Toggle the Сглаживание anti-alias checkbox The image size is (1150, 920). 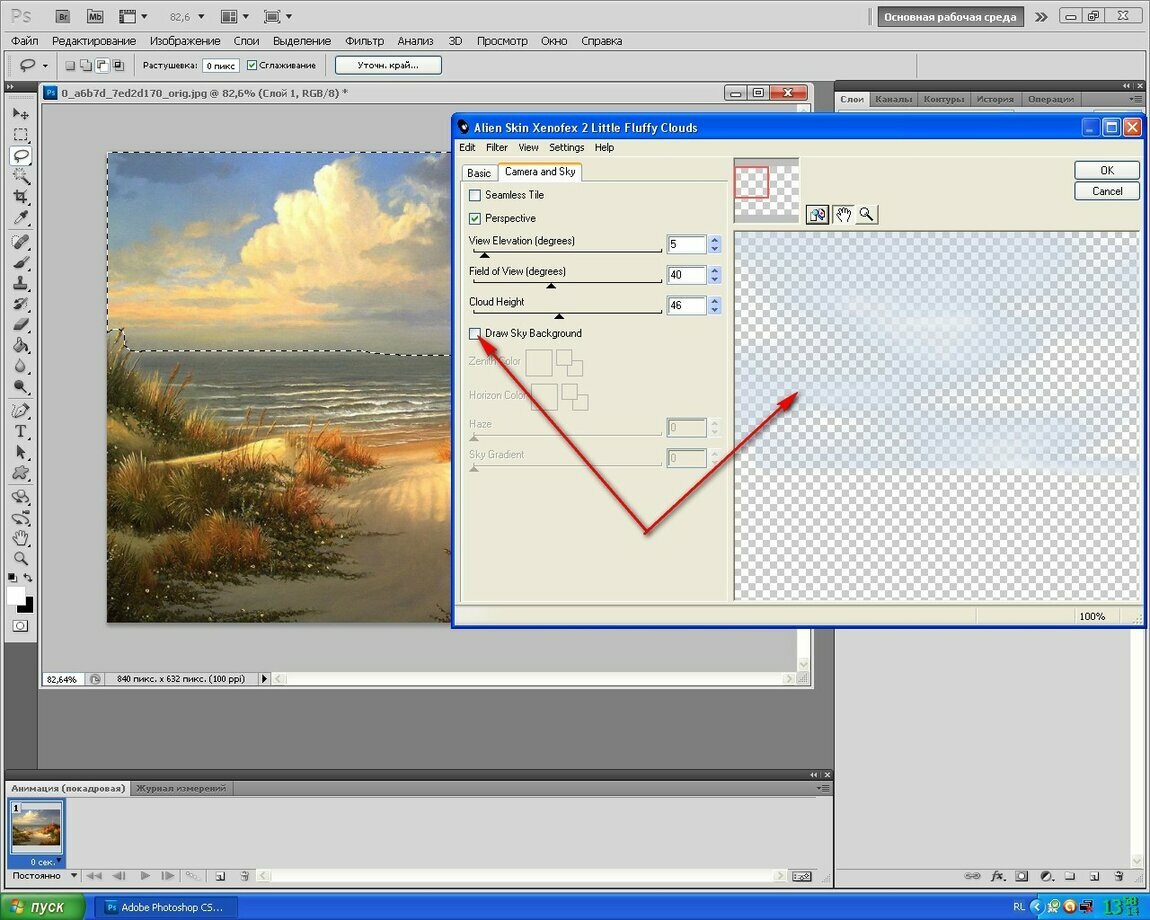tap(252, 65)
